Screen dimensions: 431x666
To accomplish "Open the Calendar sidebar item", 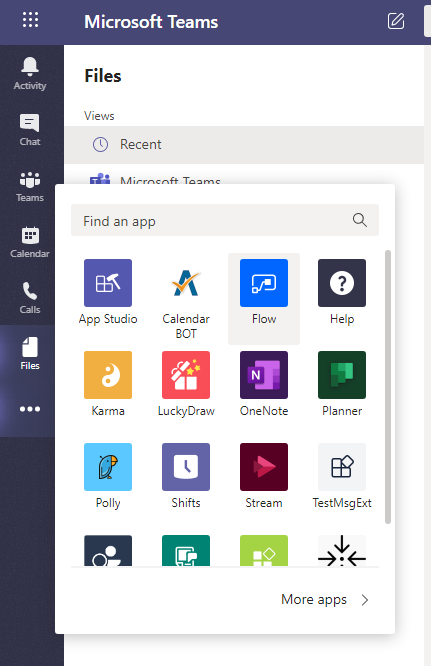I will [30, 242].
